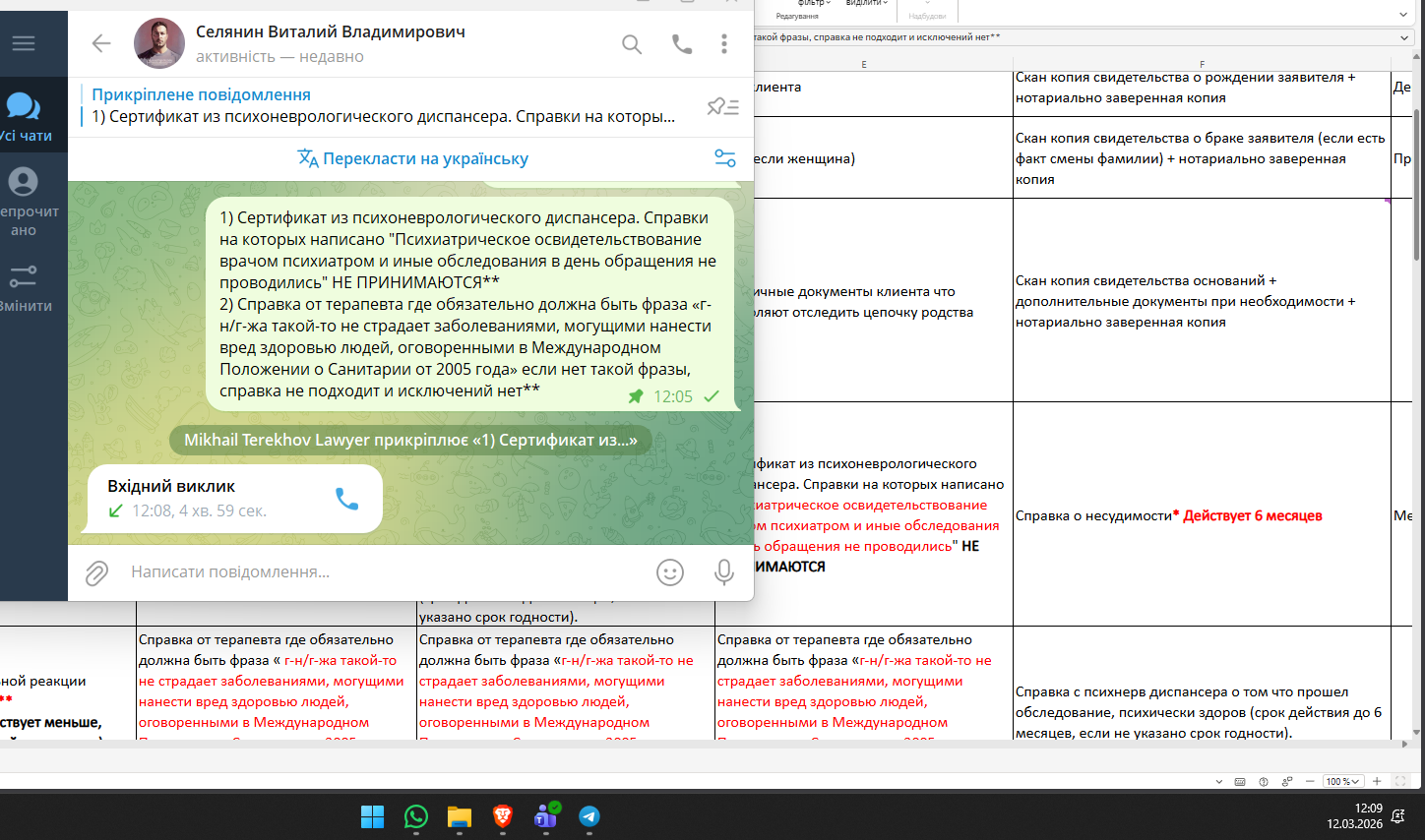Open the Telegram hamburger main menu
This screenshot has width=1425, height=840.
point(24,43)
